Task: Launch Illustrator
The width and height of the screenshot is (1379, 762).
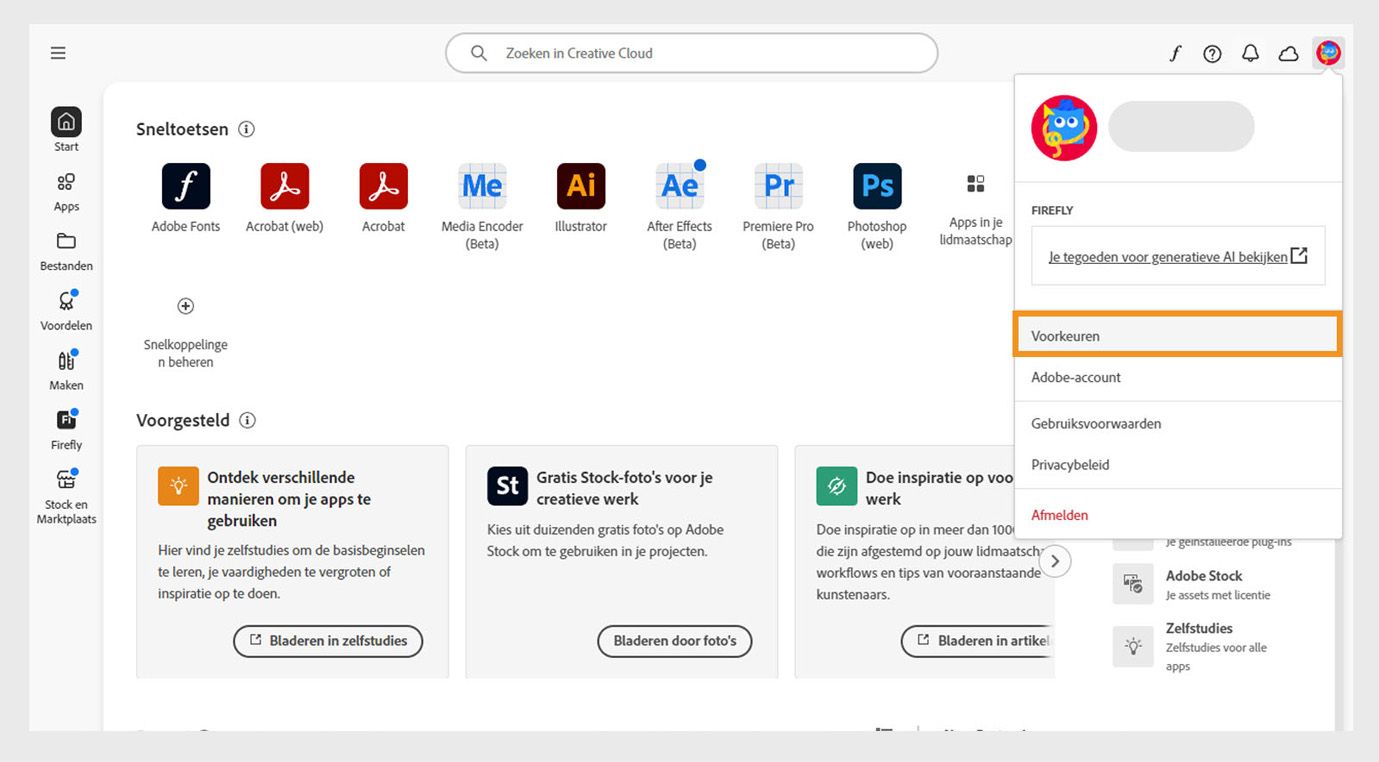Action: pos(581,198)
